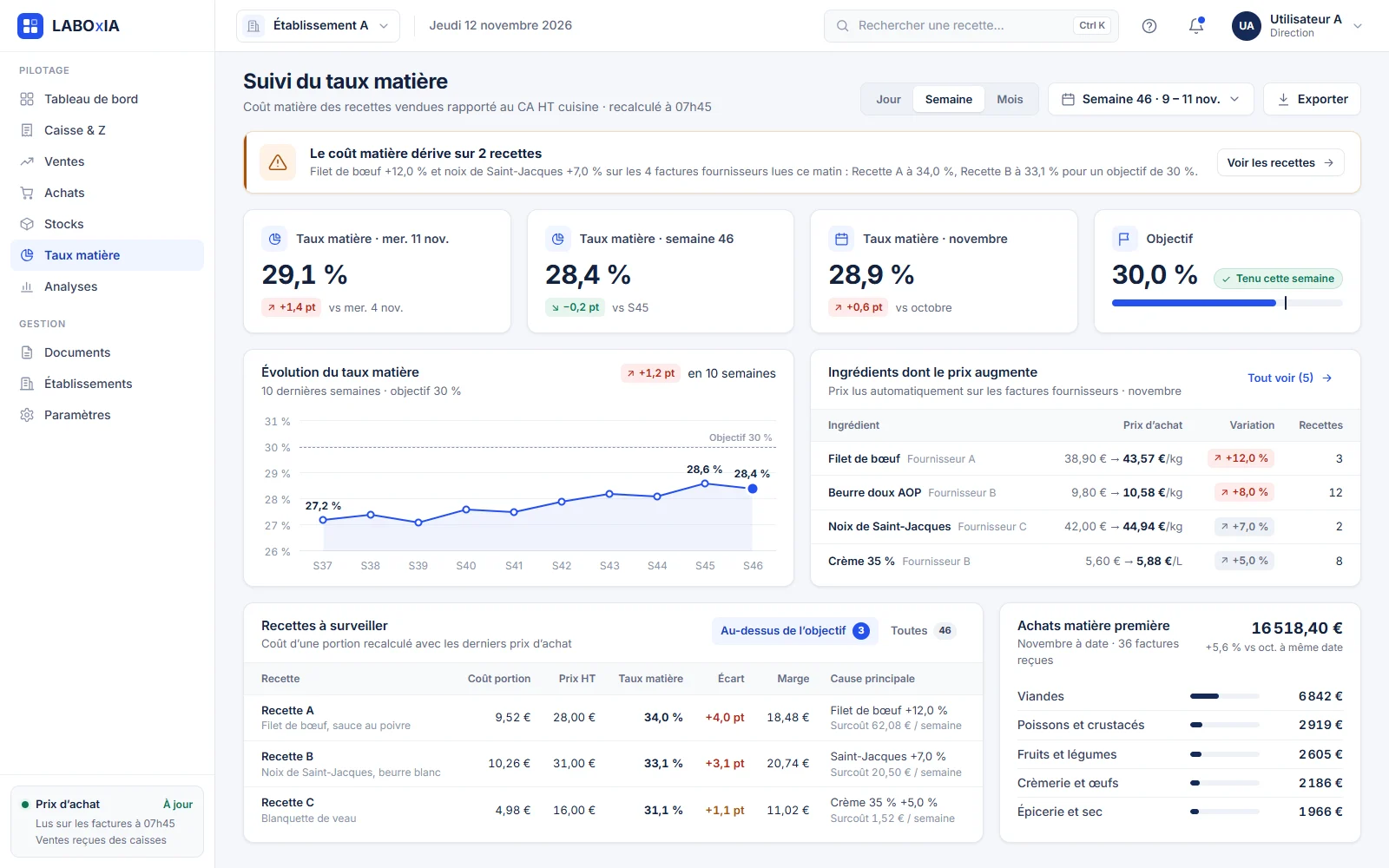Click the S46 data point on chart
The image size is (1389, 868).
752,489
